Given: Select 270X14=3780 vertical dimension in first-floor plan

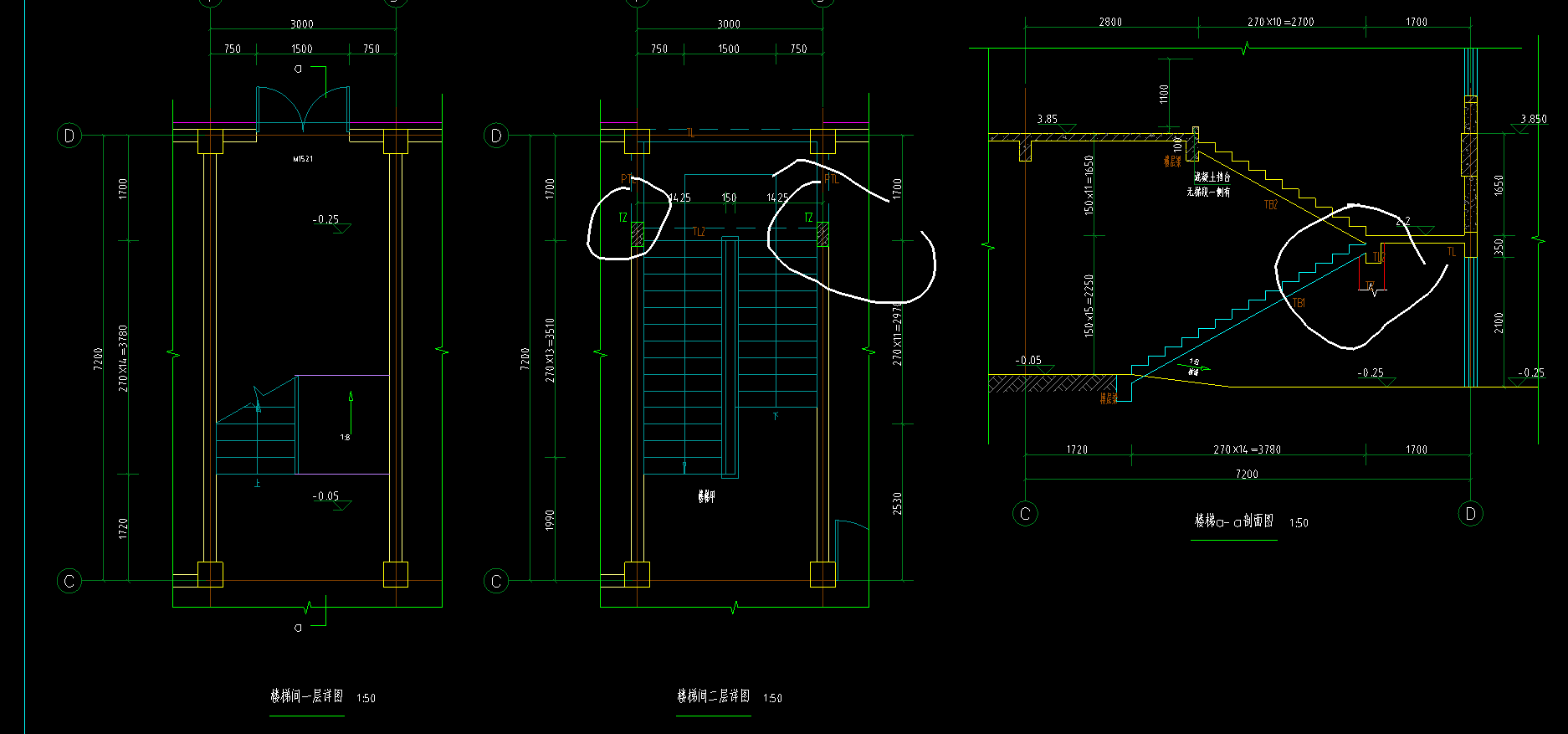Looking at the screenshot, I should [x=123, y=358].
